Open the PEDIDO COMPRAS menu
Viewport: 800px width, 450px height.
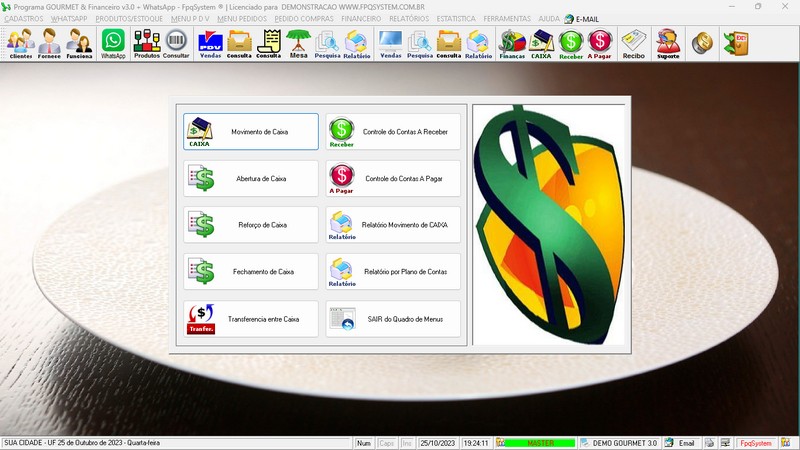(x=304, y=19)
